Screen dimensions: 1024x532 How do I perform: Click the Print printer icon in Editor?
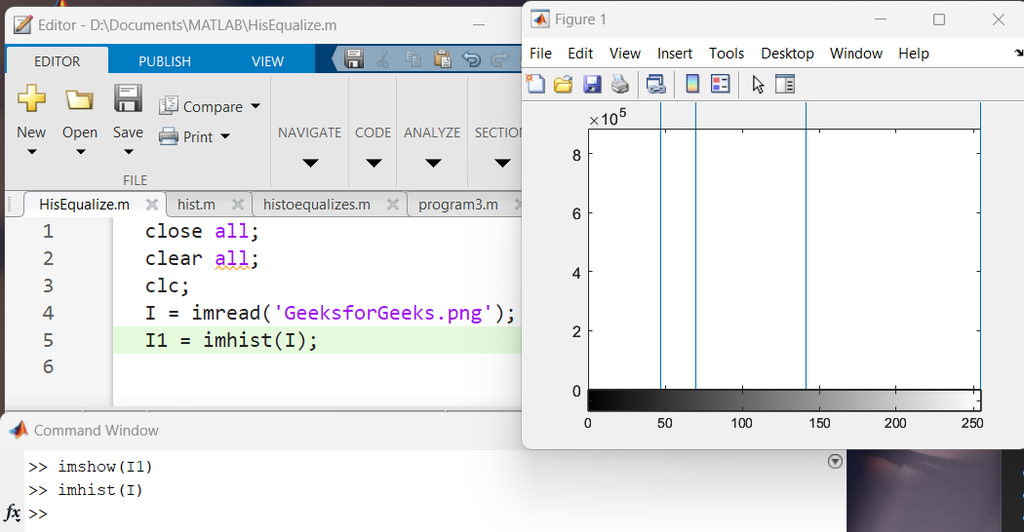click(168, 136)
